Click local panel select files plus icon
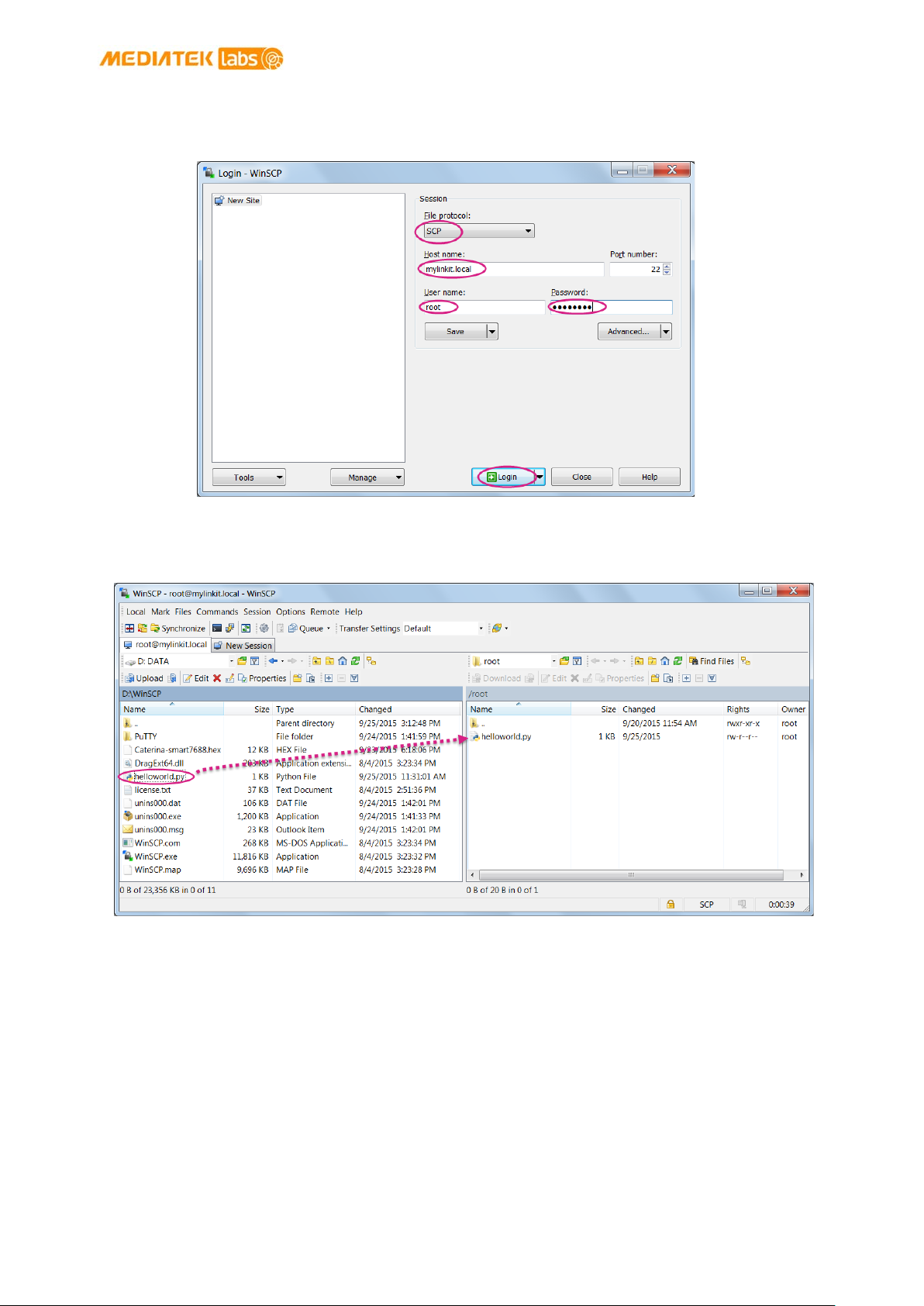Viewport: 924px width, 1306px height. [x=329, y=678]
